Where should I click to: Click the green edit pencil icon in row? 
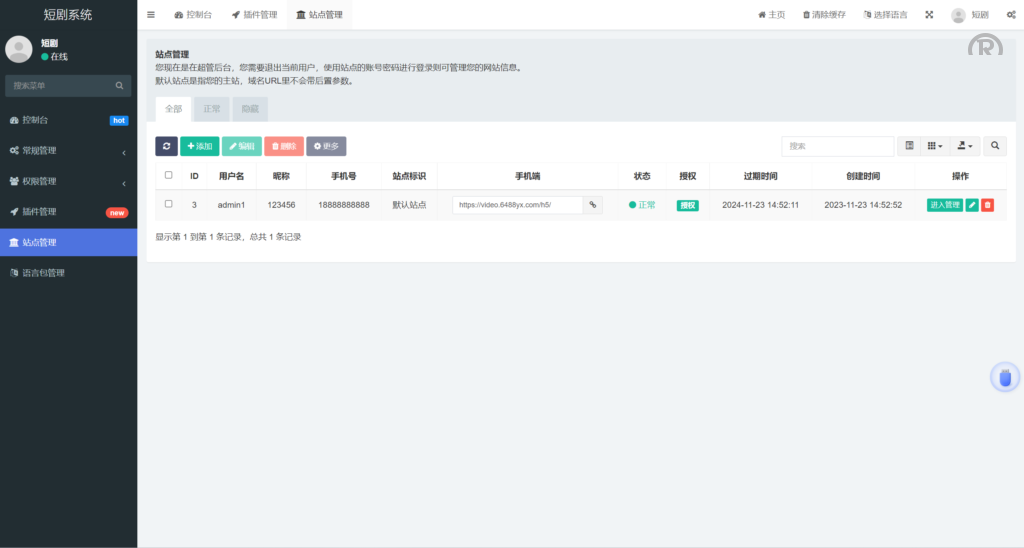[972, 205]
